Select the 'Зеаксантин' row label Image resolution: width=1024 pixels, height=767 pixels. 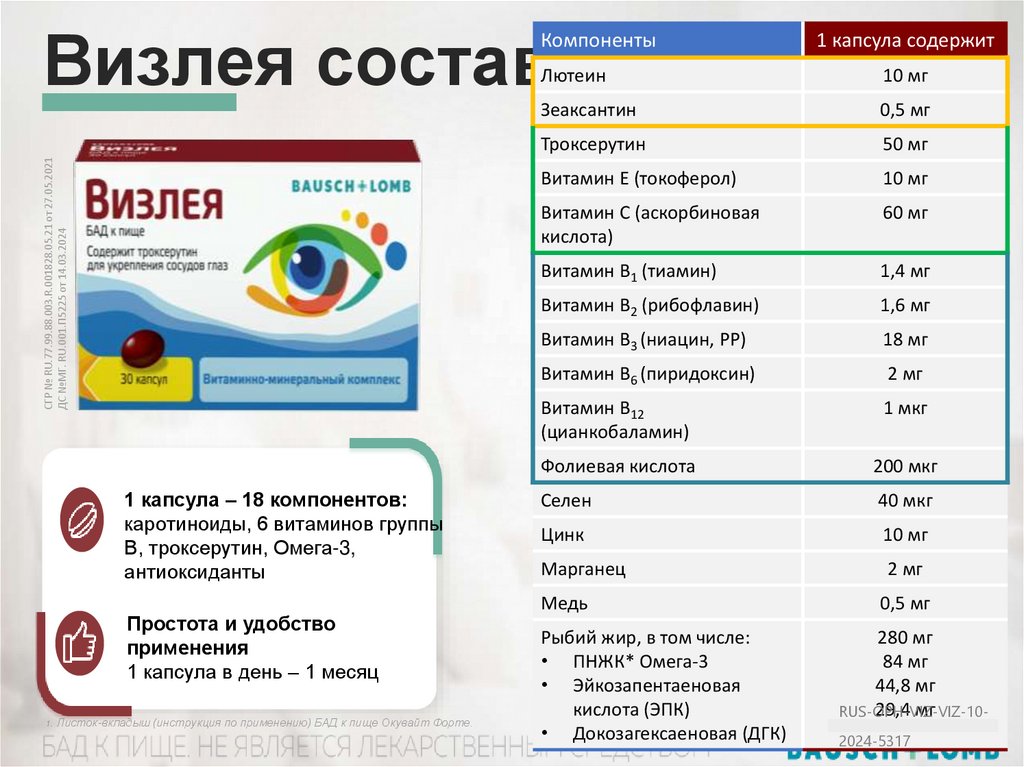point(588,110)
